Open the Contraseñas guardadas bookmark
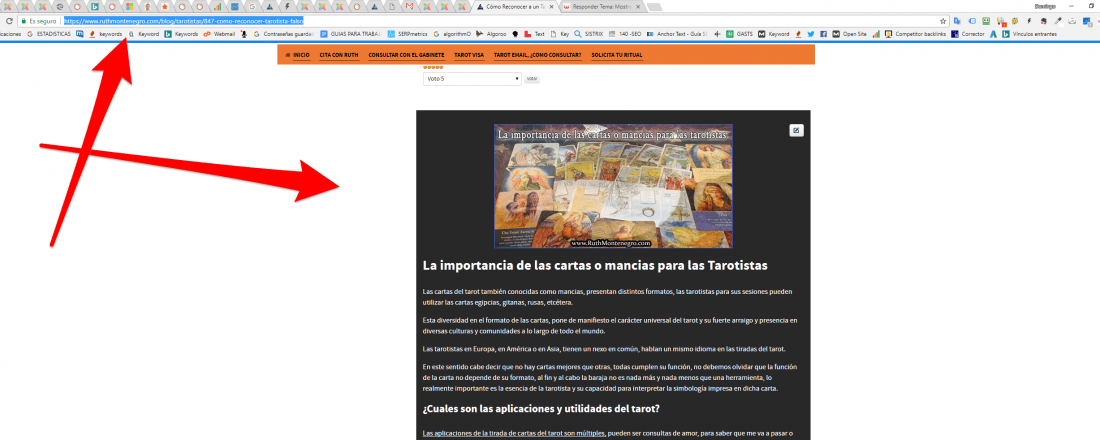Image resolution: width=1100 pixels, height=440 pixels. (x=284, y=34)
